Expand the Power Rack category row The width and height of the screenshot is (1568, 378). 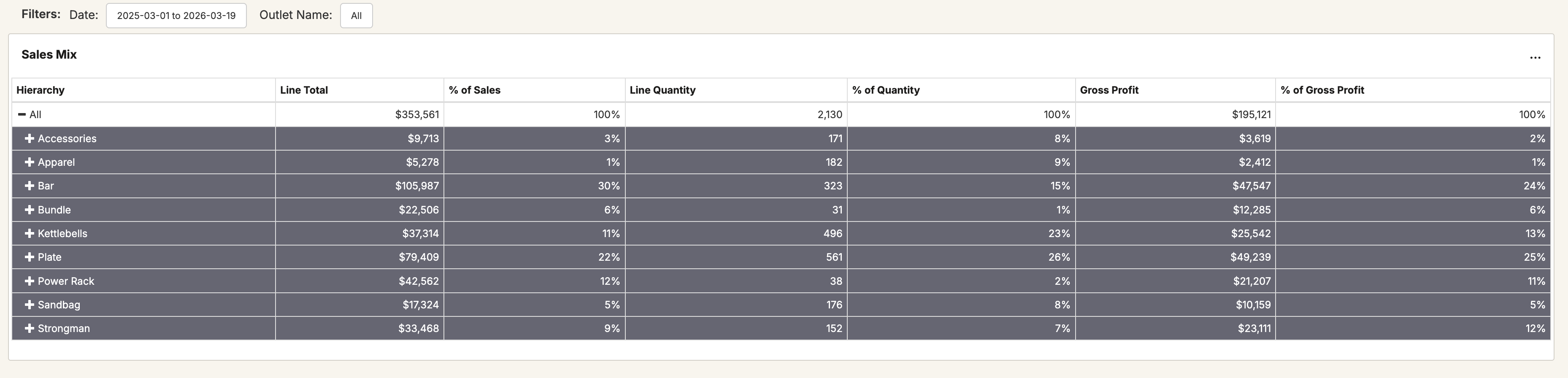coord(29,281)
